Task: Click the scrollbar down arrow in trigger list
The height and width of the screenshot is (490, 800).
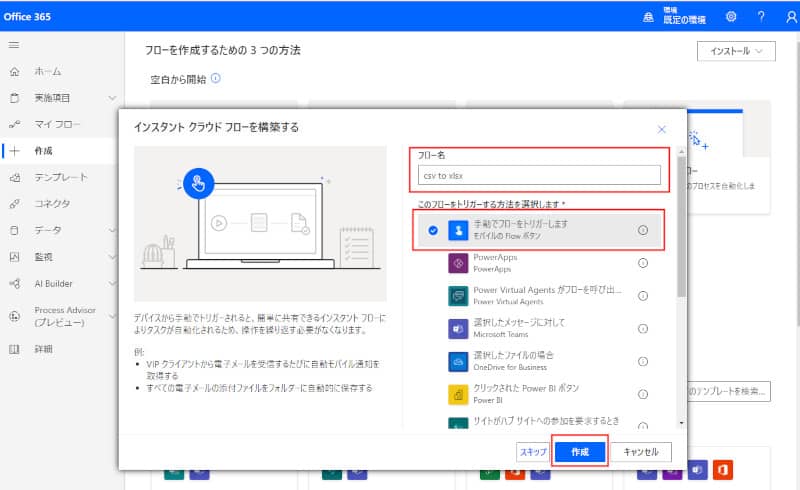Action: 681,423
